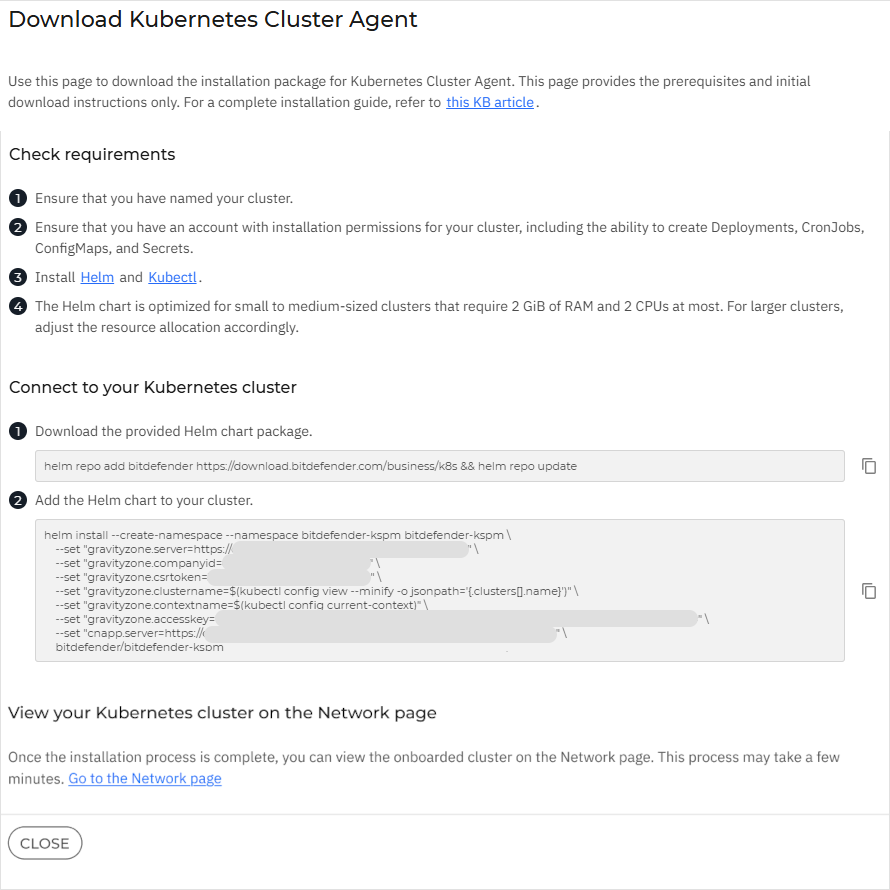Viewport: 890px width, 890px height.
Task: Select the helm install command block
Action: (x=440, y=590)
